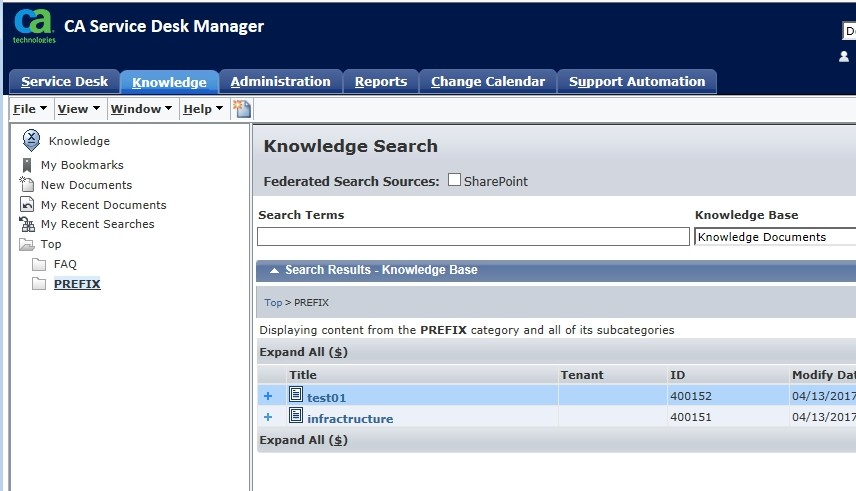Click the FAQ folder icon

point(39,264)
